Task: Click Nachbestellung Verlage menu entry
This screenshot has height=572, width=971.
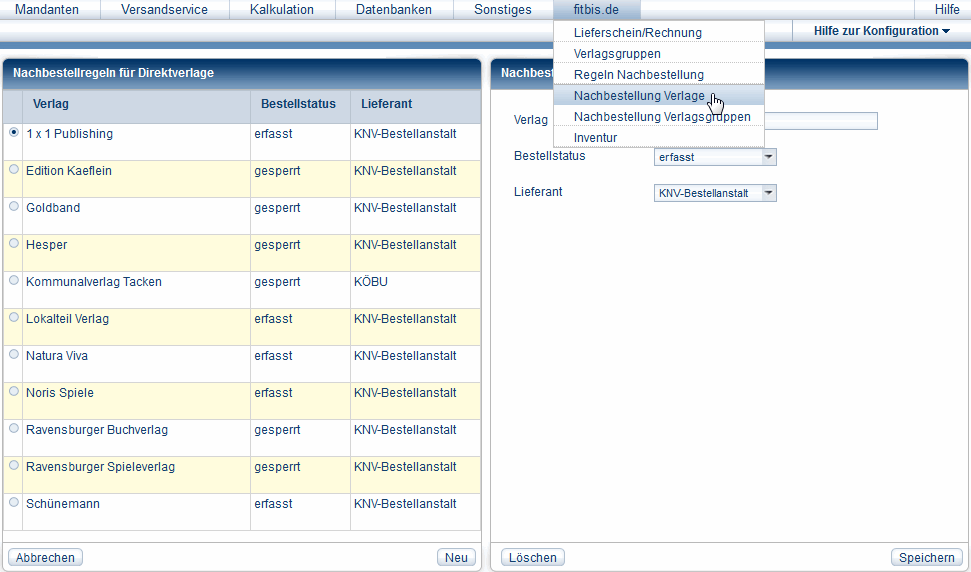Action: (638, 96)
